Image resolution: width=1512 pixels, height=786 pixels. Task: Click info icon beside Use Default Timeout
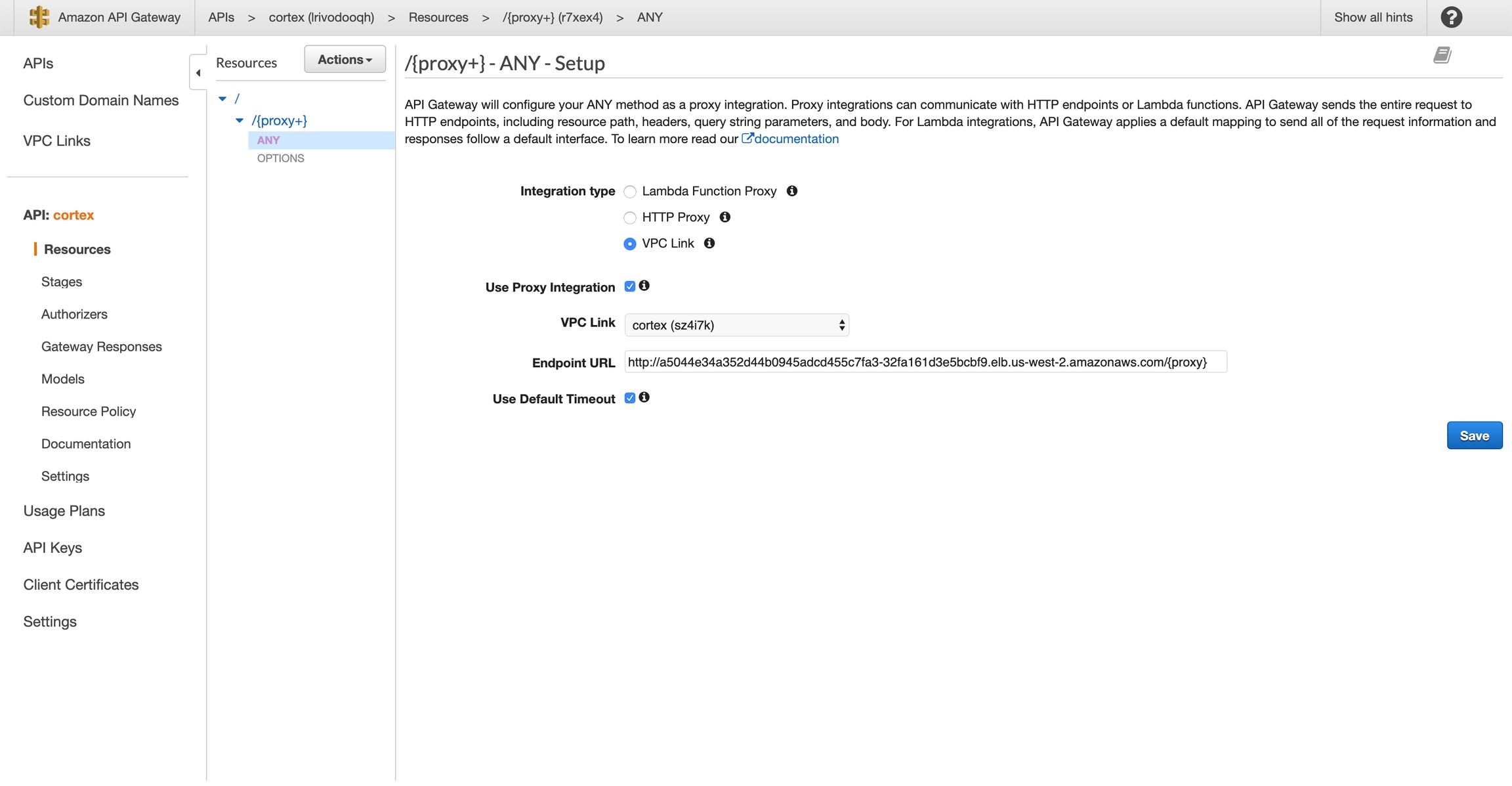click(x=644, y=397)
